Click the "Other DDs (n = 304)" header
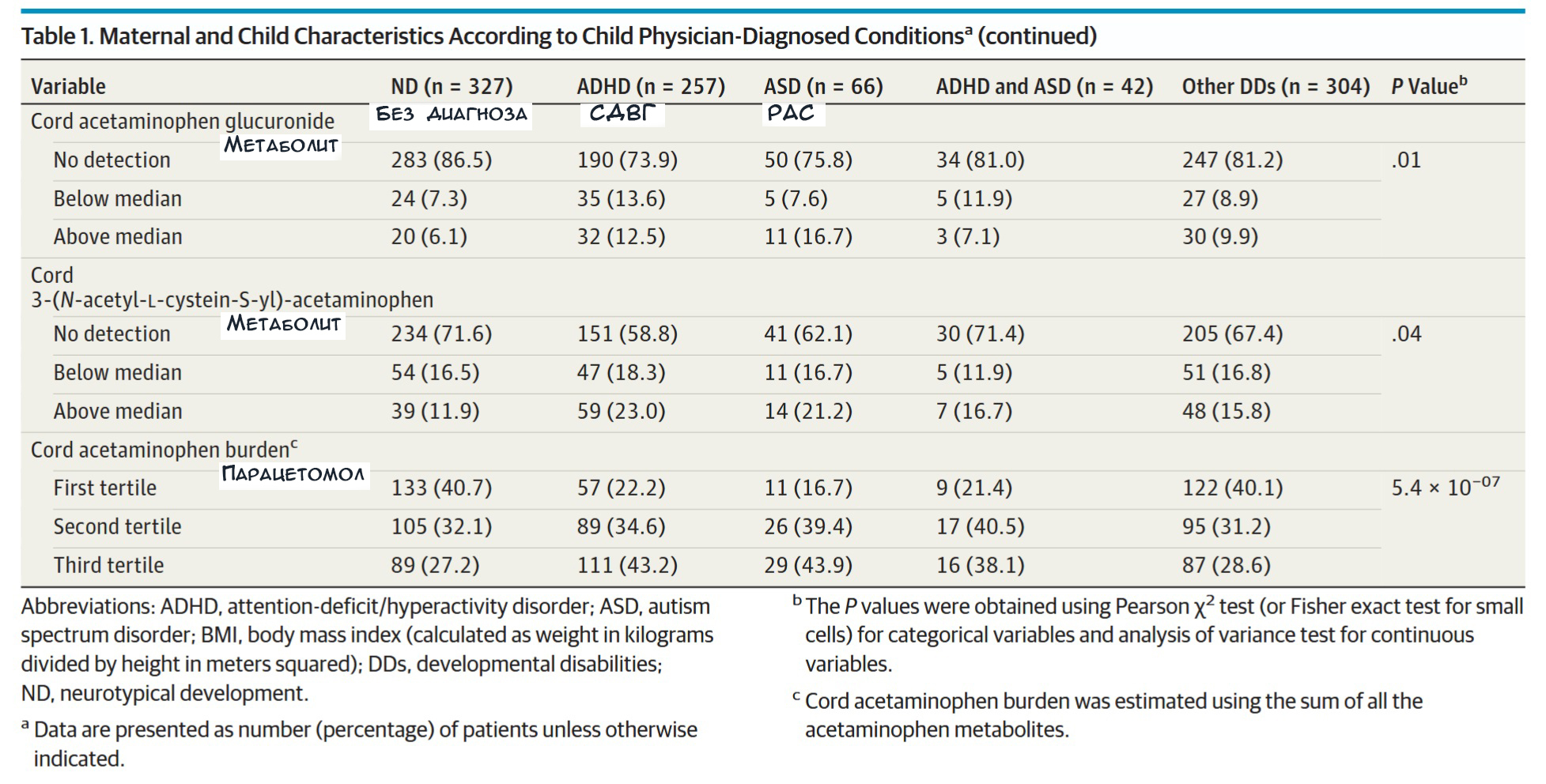The width and height of the screenshot is (1546, 784). [1275, 86]
